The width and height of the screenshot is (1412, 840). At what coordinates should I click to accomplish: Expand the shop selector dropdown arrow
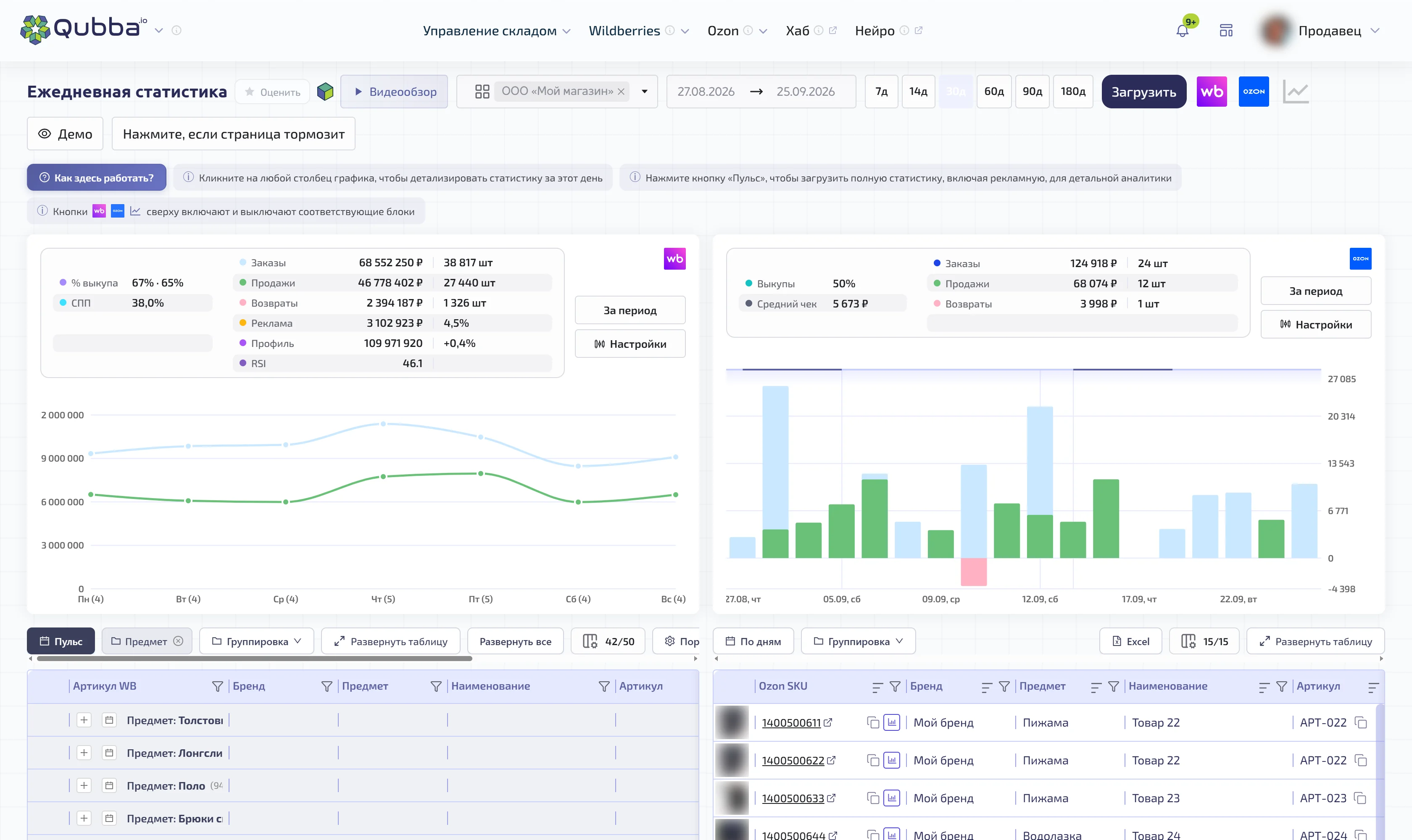point(645,92)
